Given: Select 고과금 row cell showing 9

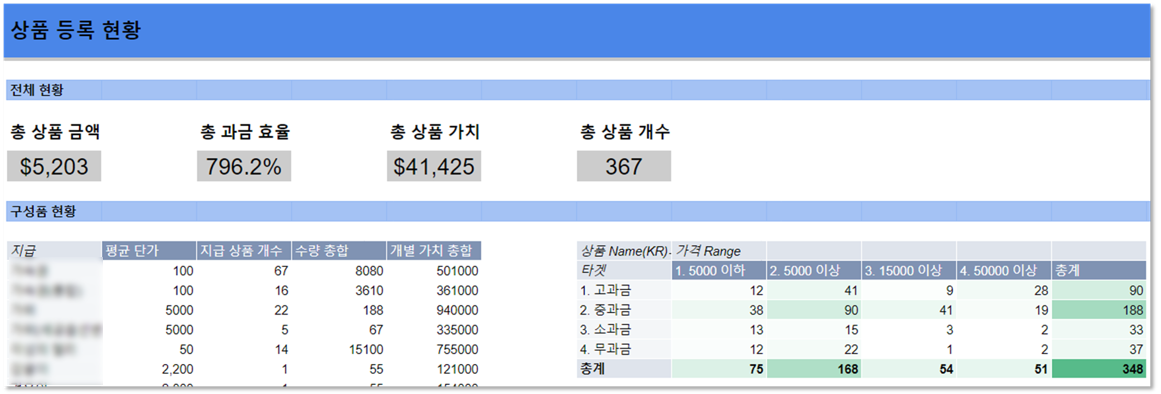Looking at the screenshot, I should [x=909, y=290].
